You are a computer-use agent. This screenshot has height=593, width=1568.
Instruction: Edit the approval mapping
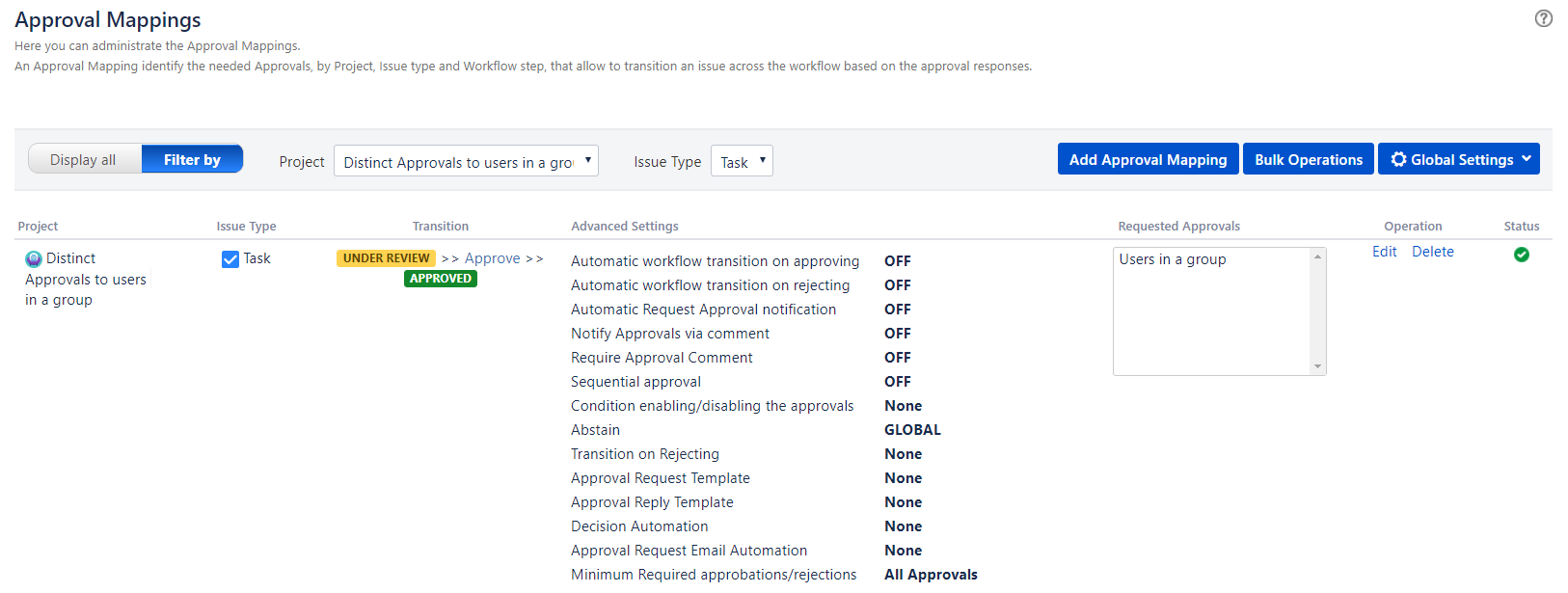click(x=1384, y=252)
